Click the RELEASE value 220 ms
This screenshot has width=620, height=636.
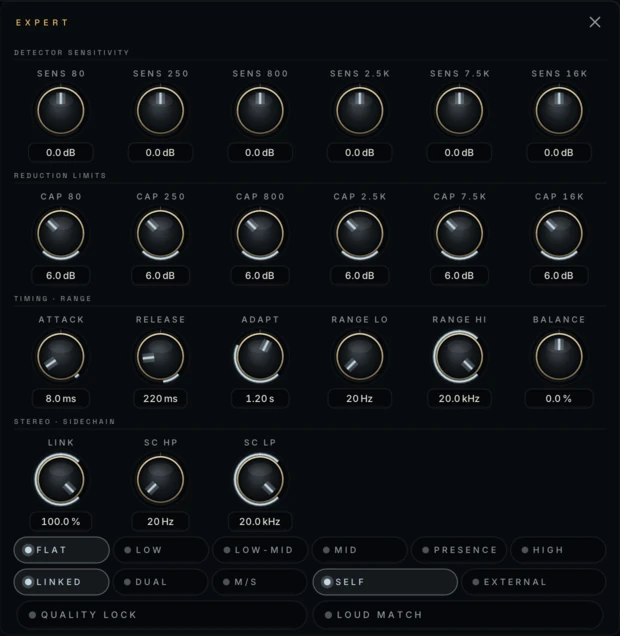click(160, 398)
